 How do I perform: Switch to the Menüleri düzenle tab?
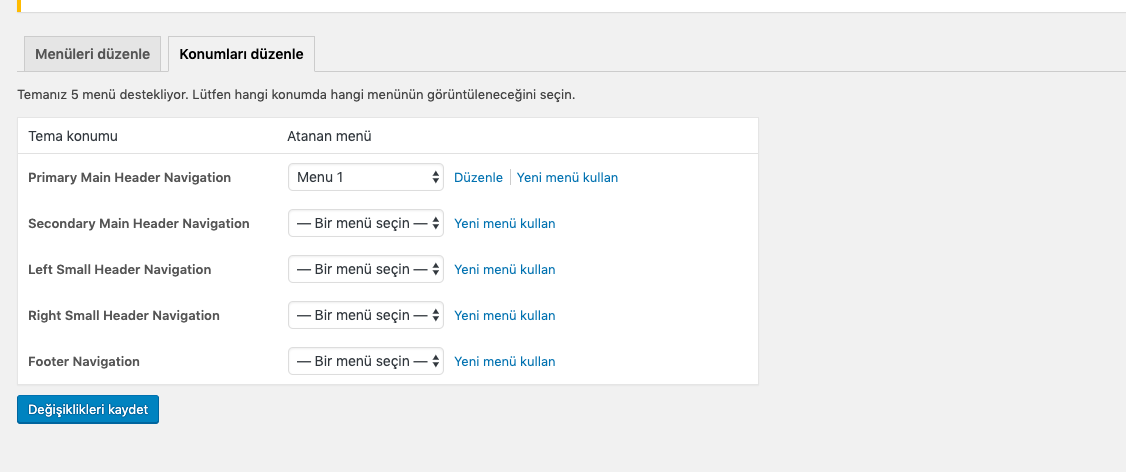pos(92,54)
